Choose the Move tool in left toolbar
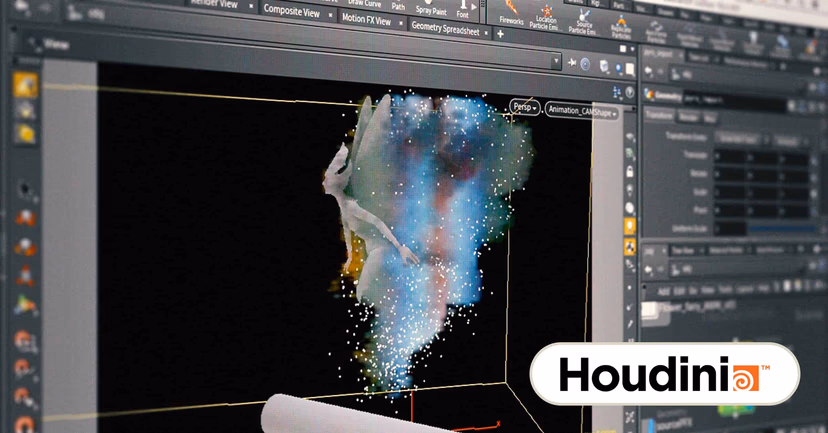828x433 pixels. 25,217
